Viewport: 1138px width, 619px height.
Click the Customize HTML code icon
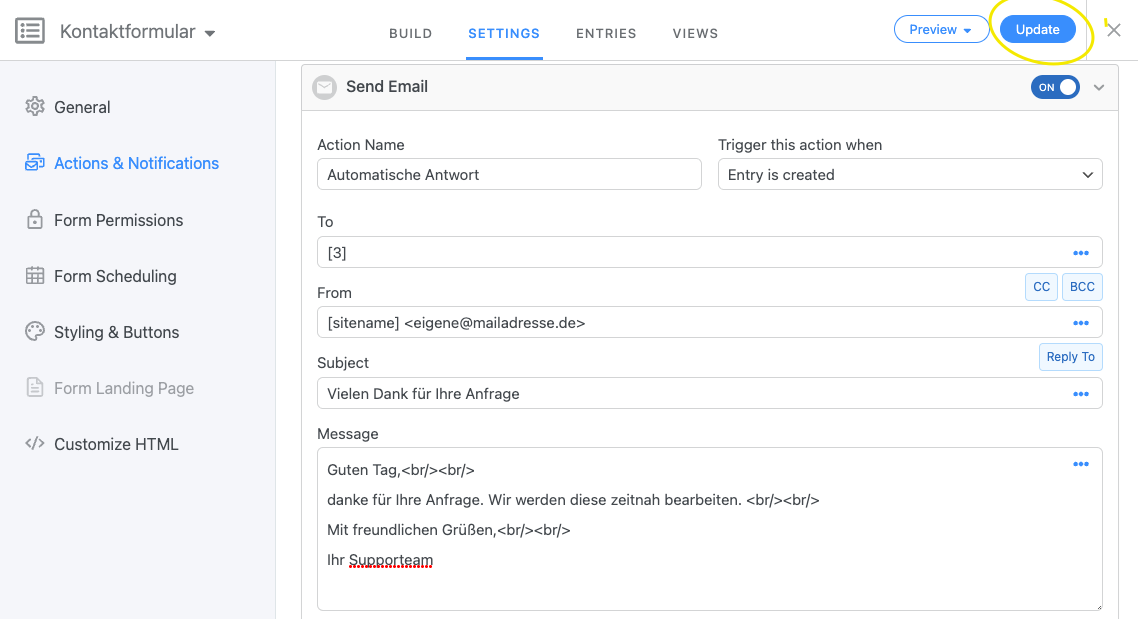coord(35,444)
